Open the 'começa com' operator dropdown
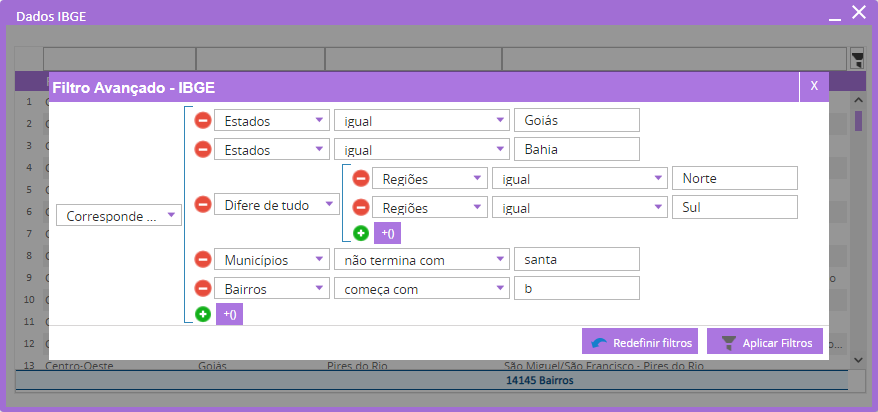 [419, 289]
